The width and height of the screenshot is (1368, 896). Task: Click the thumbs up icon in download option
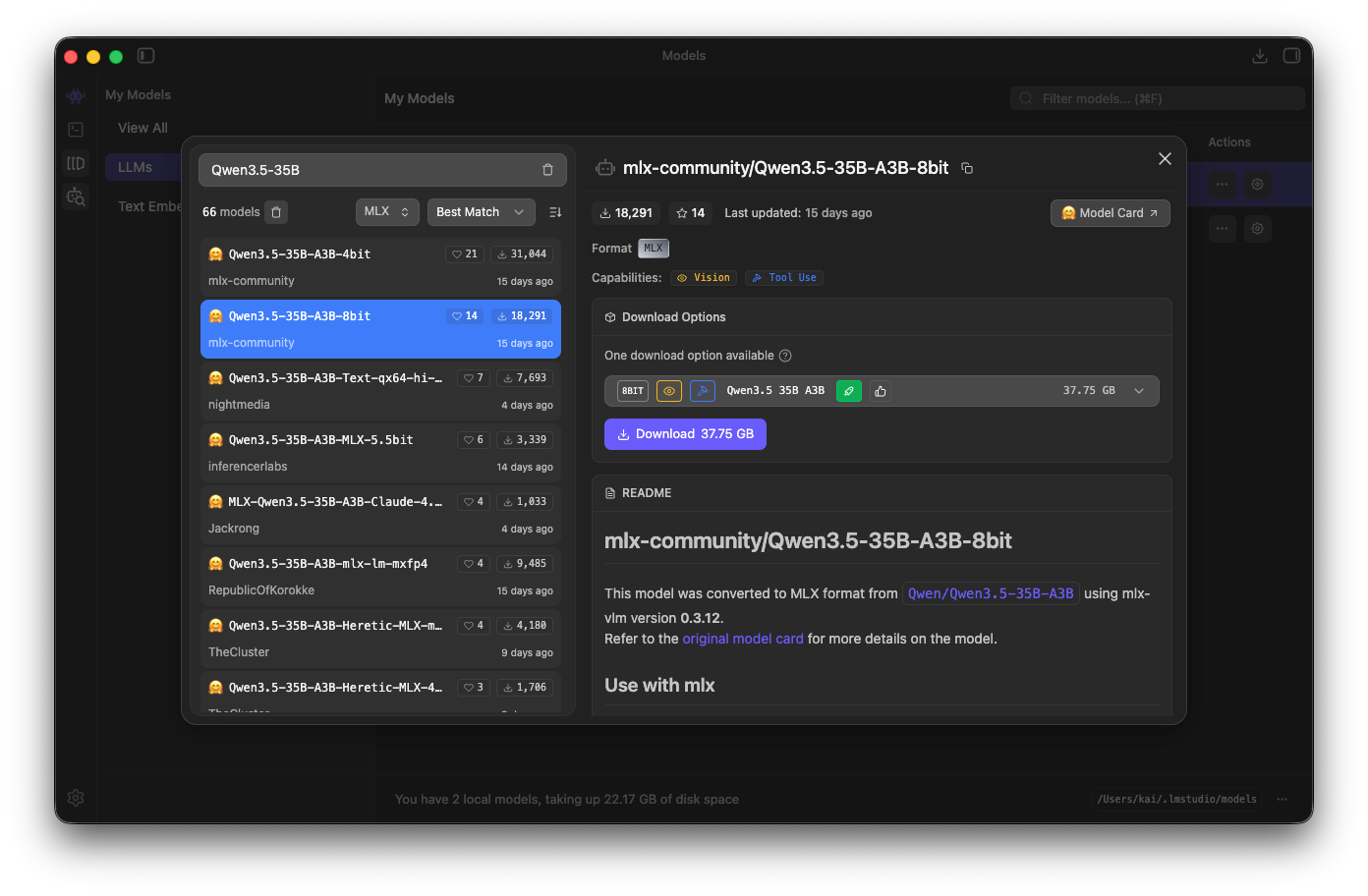tap(881, 391)
